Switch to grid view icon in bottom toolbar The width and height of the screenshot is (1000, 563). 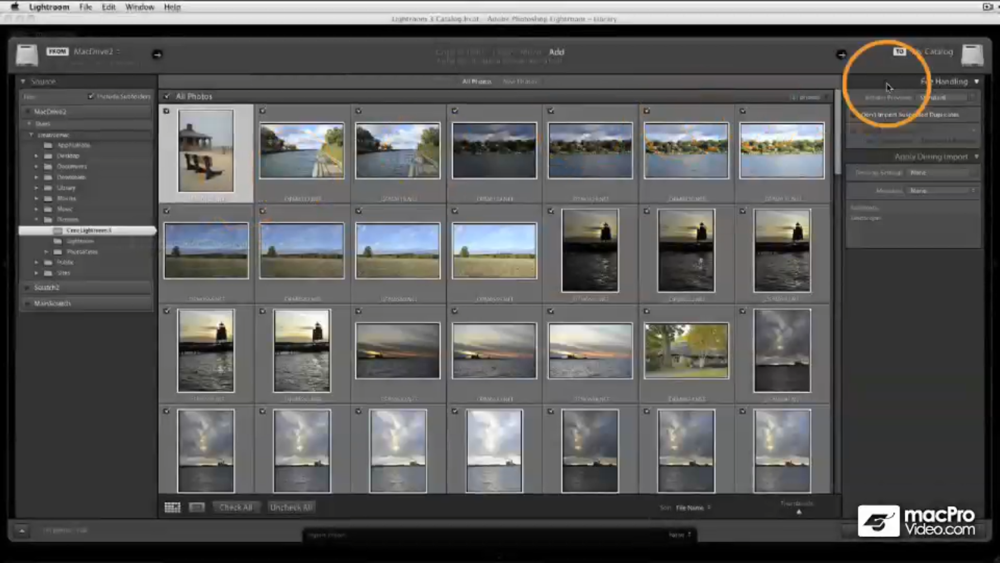click(173, 507)
